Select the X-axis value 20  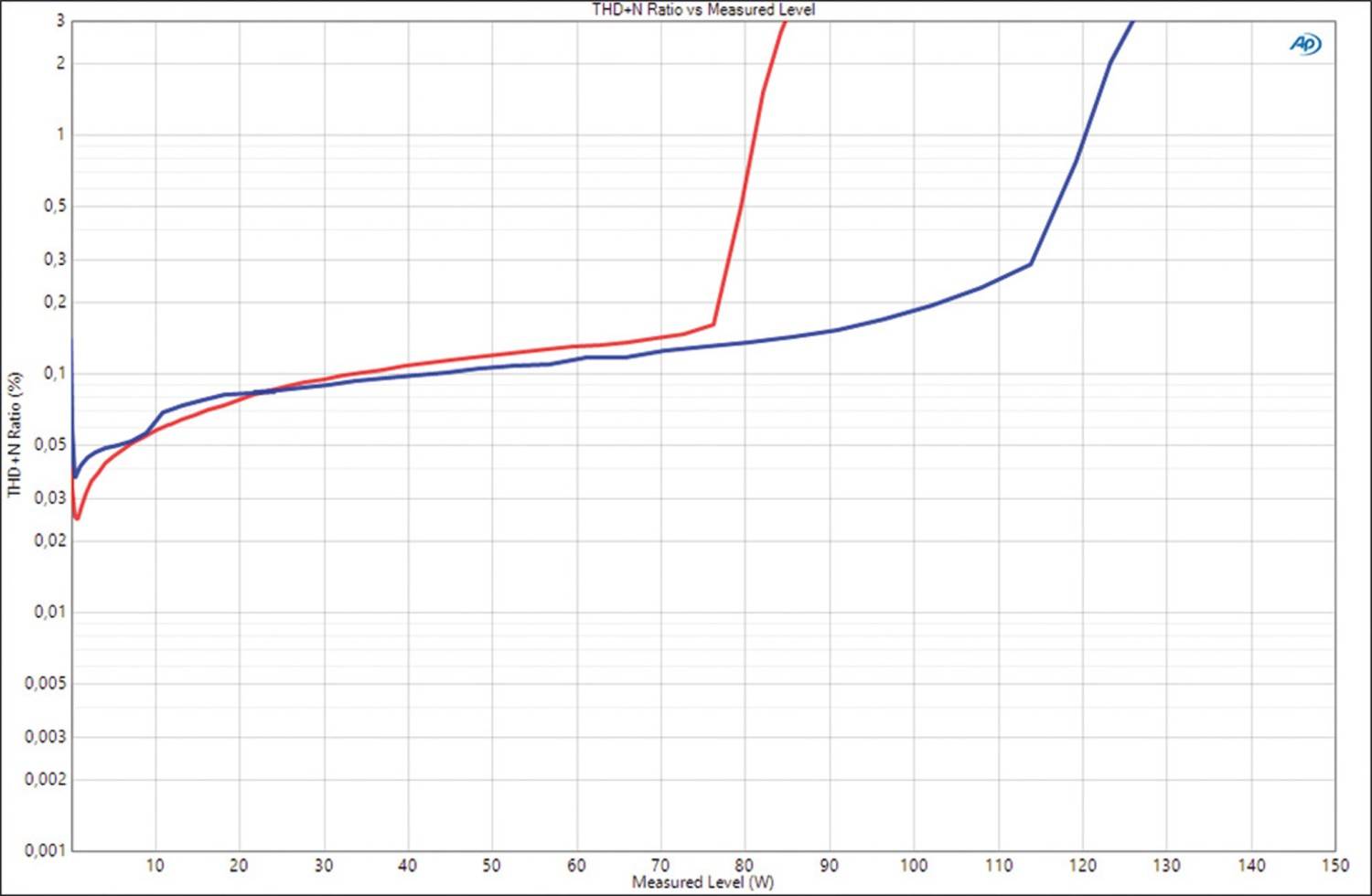240,865
